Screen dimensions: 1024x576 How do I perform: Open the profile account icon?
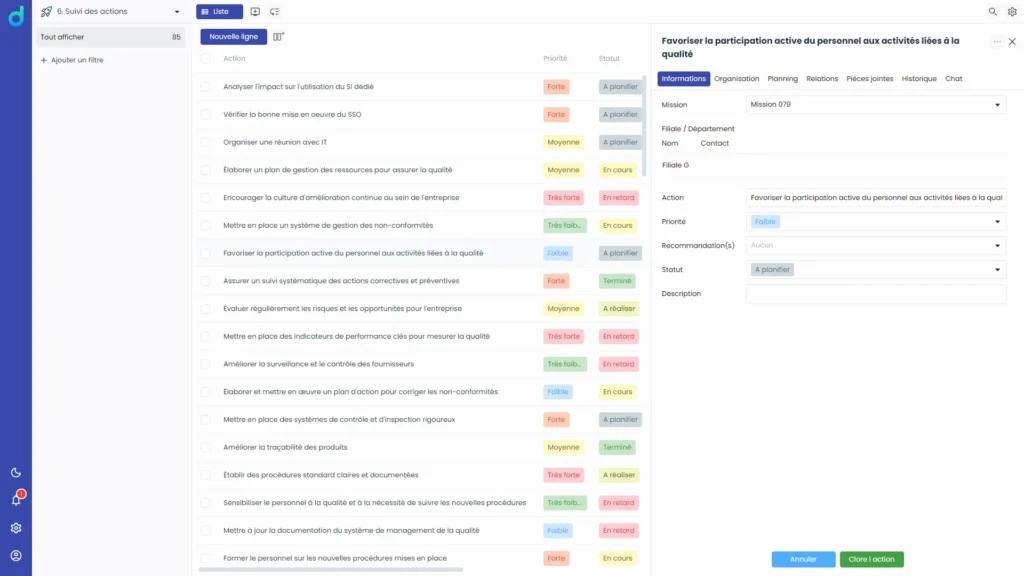(x=14, y=553)
